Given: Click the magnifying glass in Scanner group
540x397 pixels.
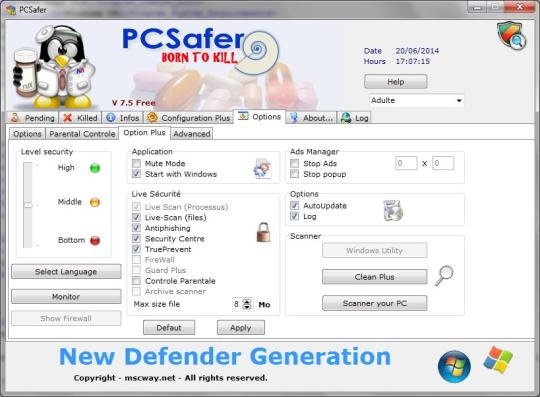Looking at the screenshot, I should point(444,275).
